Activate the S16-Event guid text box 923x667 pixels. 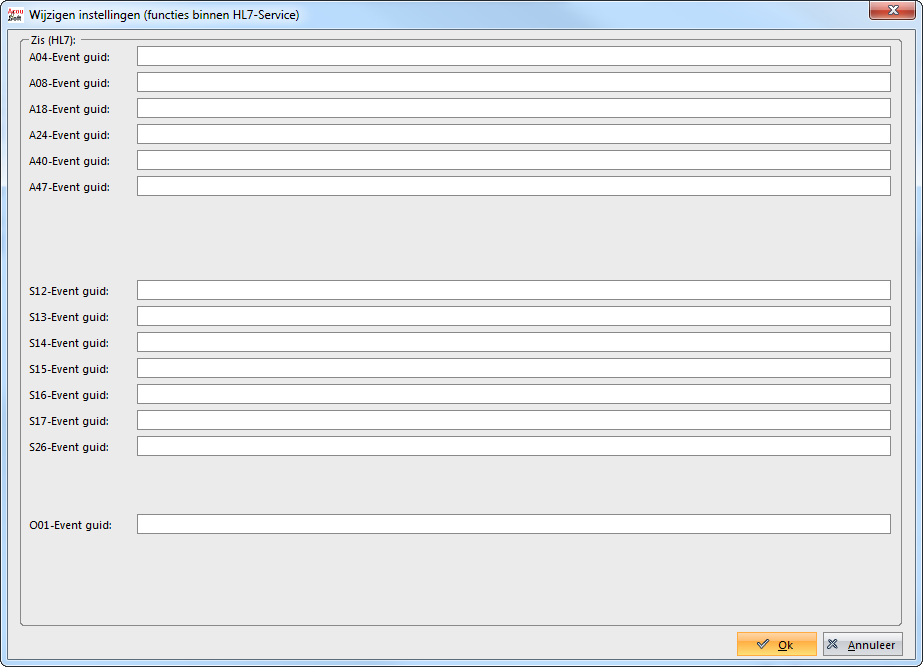pyautogui.click(x=513, y=394)
